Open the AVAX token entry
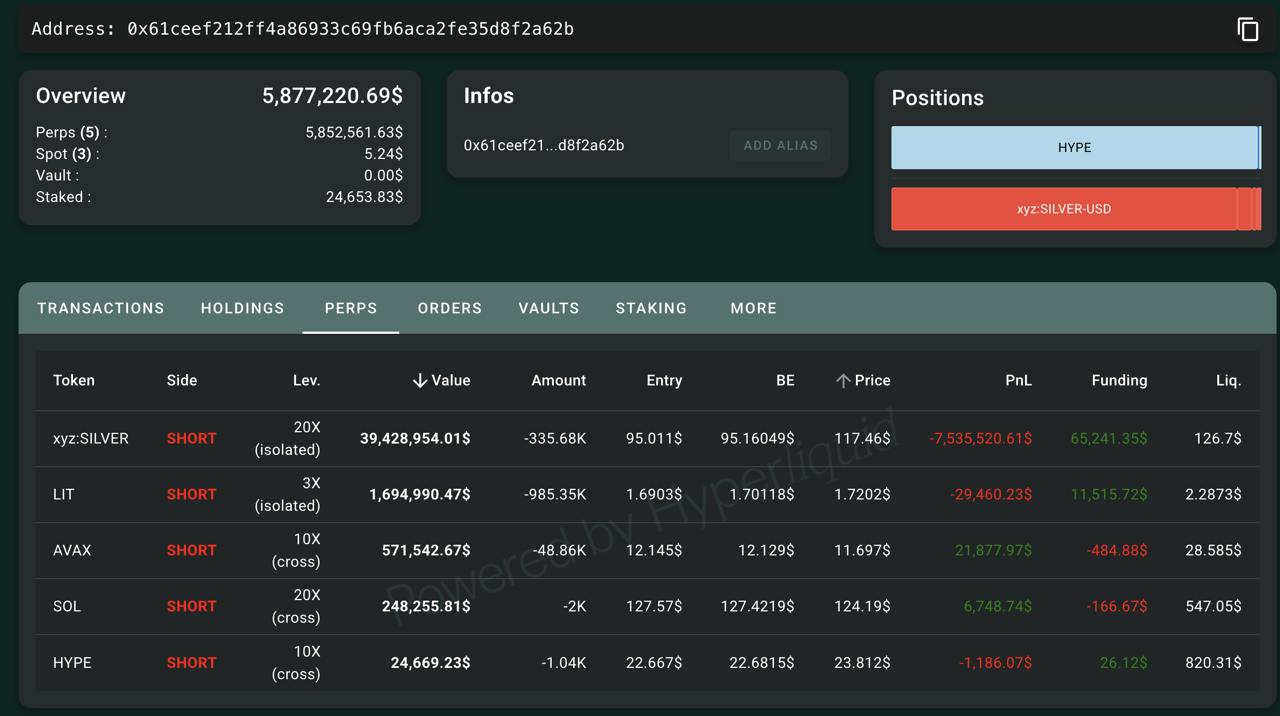This screenshot has width=1280, height=716. click(72, 550)
